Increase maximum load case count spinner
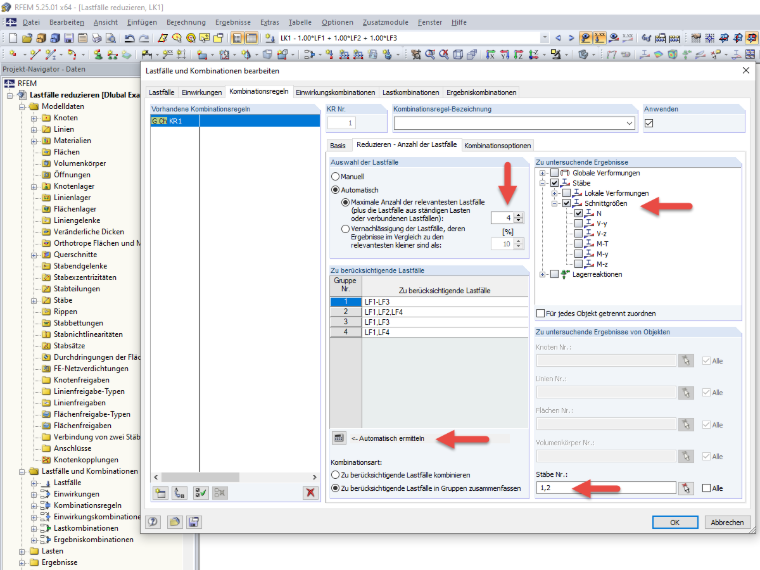 (x=519, y=215)
